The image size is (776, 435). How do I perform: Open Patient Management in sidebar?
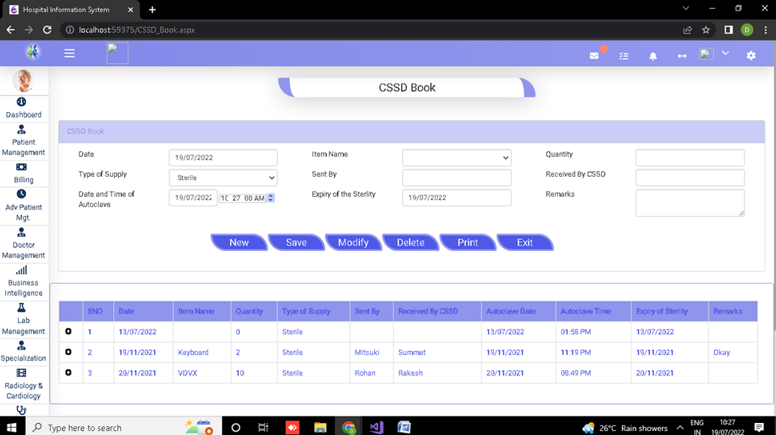(x=23, y=141)
